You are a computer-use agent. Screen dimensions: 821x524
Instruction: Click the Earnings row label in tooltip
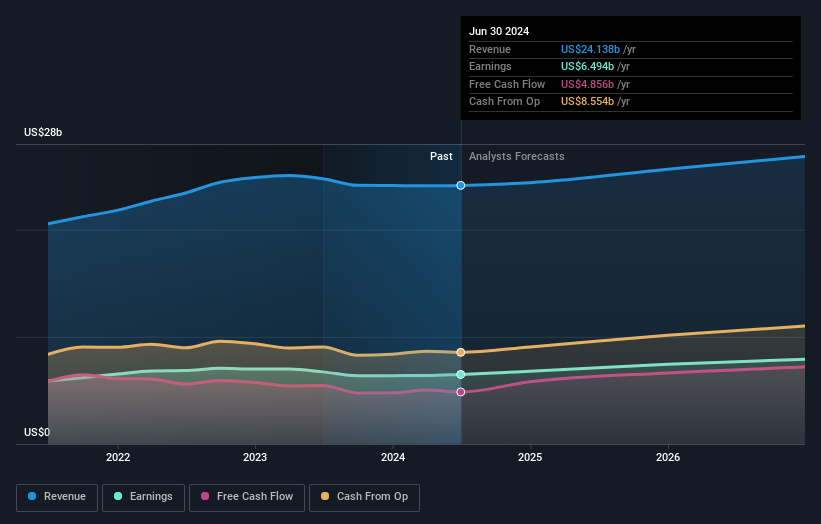click(x=490, y=66)
